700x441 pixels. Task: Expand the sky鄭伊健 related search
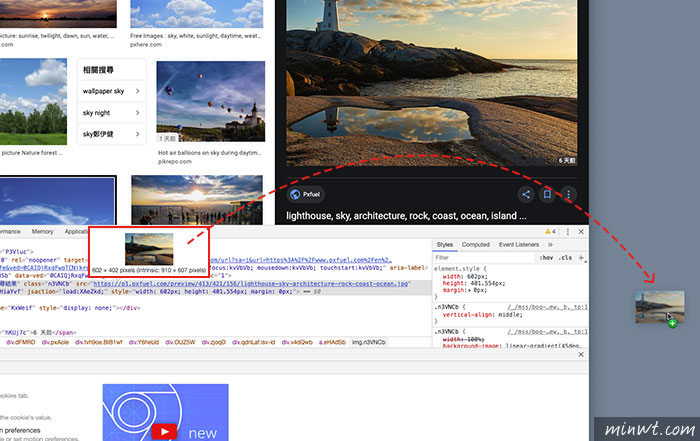[x=112, y=134]
